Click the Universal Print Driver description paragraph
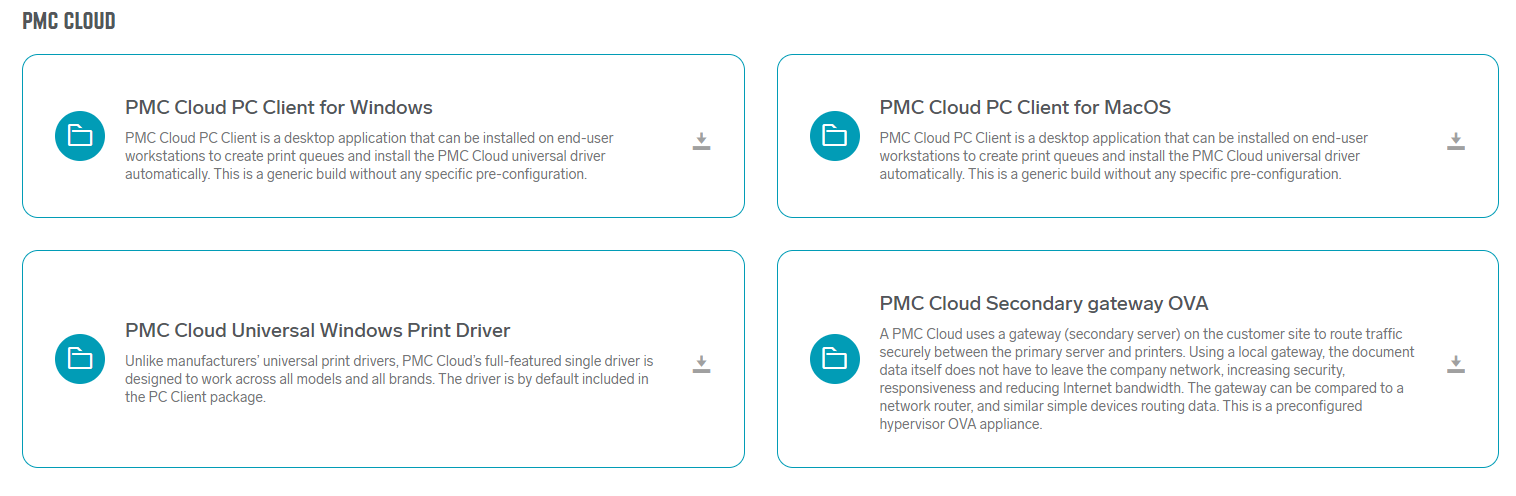Screen dimensions: 1516x496 [x=387, y=378]
